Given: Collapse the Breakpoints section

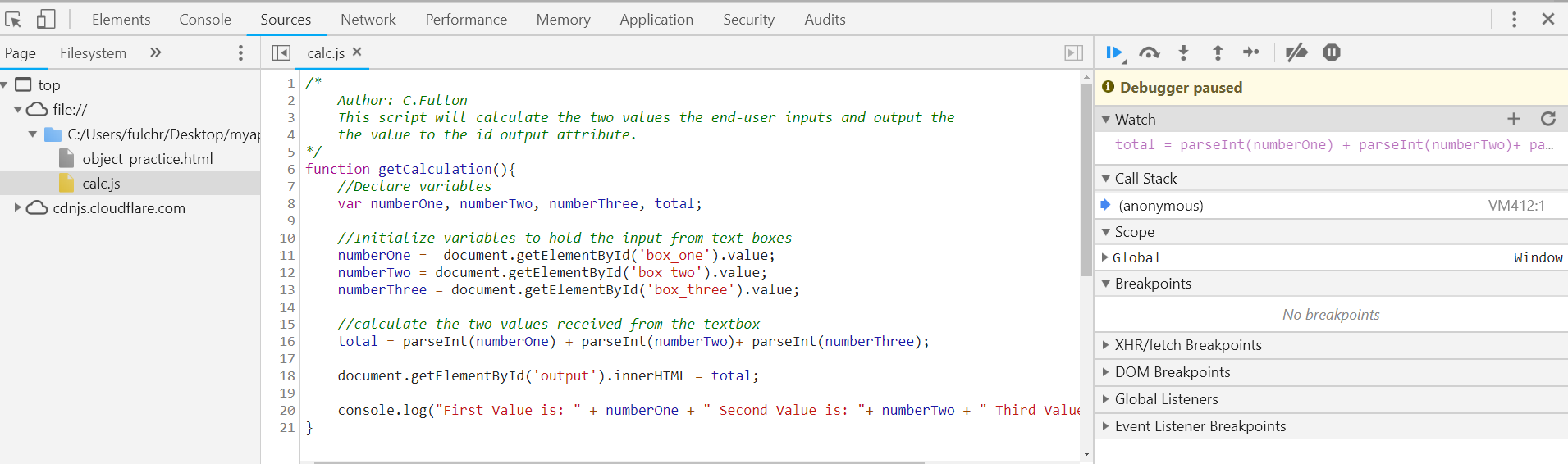Looking at the screenshot, I should click(x=1106, y=284).
